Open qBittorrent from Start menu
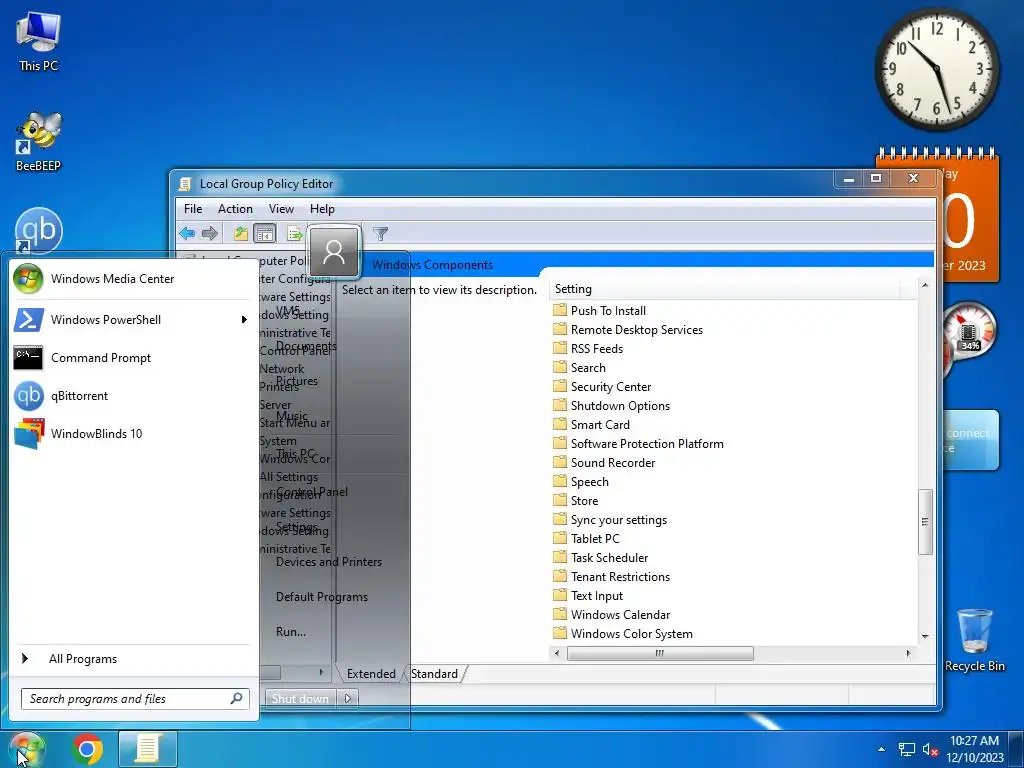The height and width of the screenshot is (768, 1024). click(130, 396)
